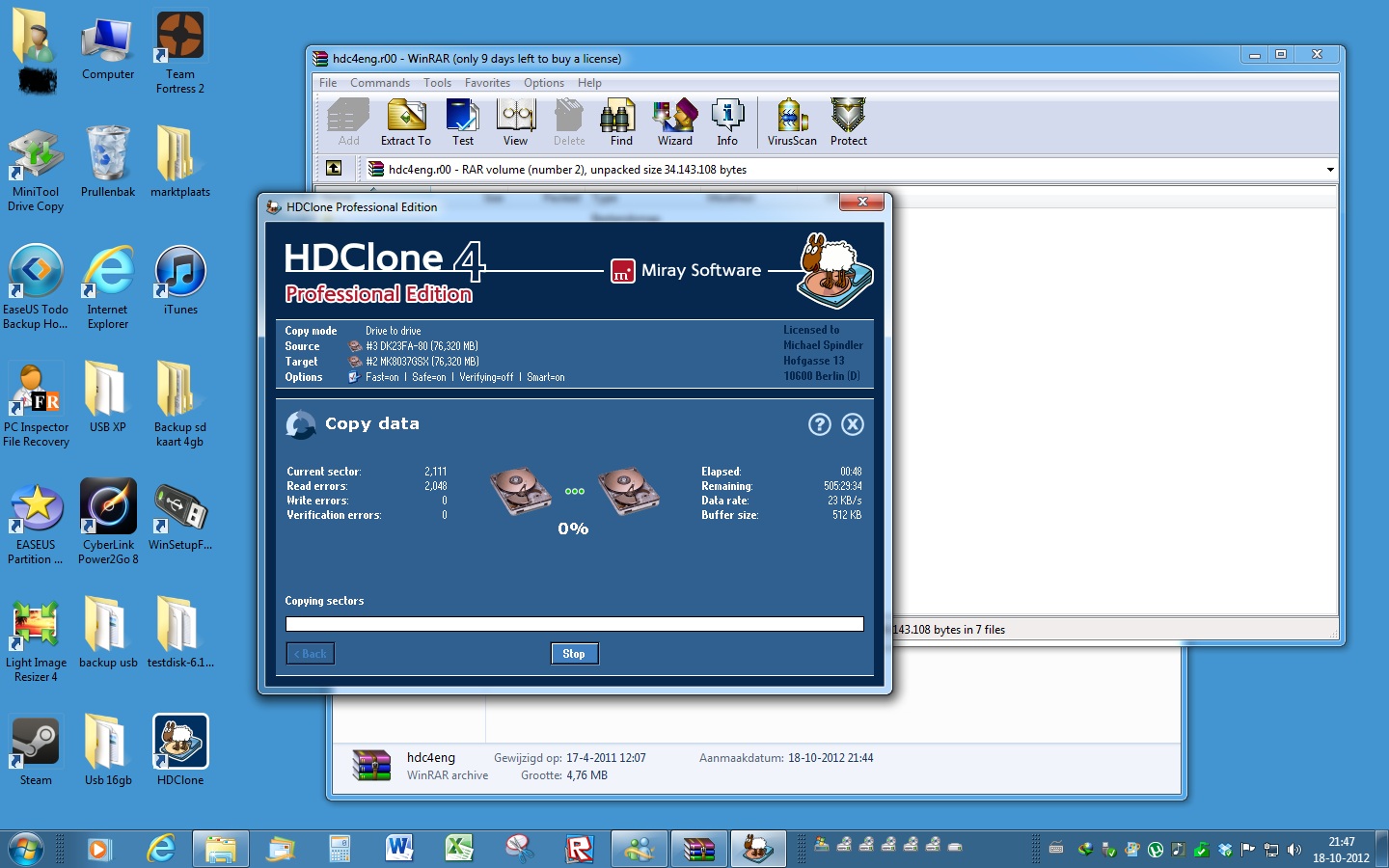The image size is (1389, 868).
Task: Go up one folder level in WinRAR
Action: coord(334,168)
